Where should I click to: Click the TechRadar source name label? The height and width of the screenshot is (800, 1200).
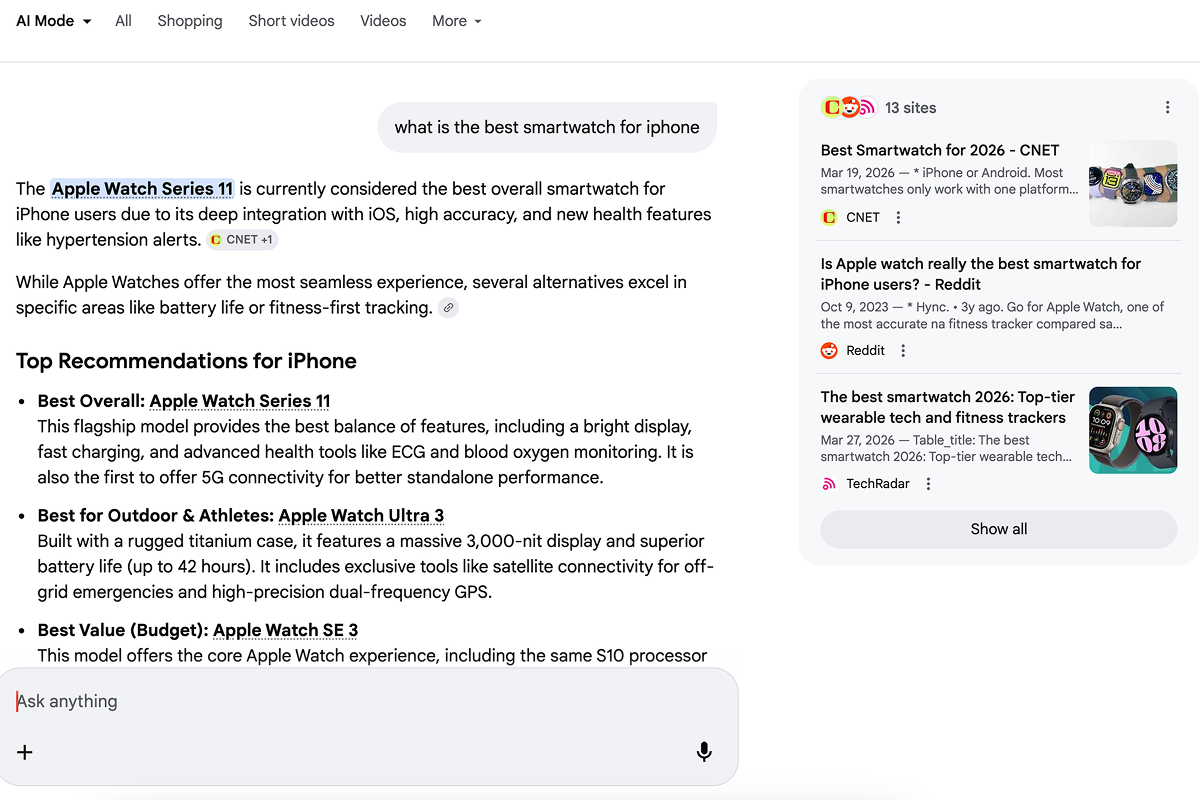[878, 484]
